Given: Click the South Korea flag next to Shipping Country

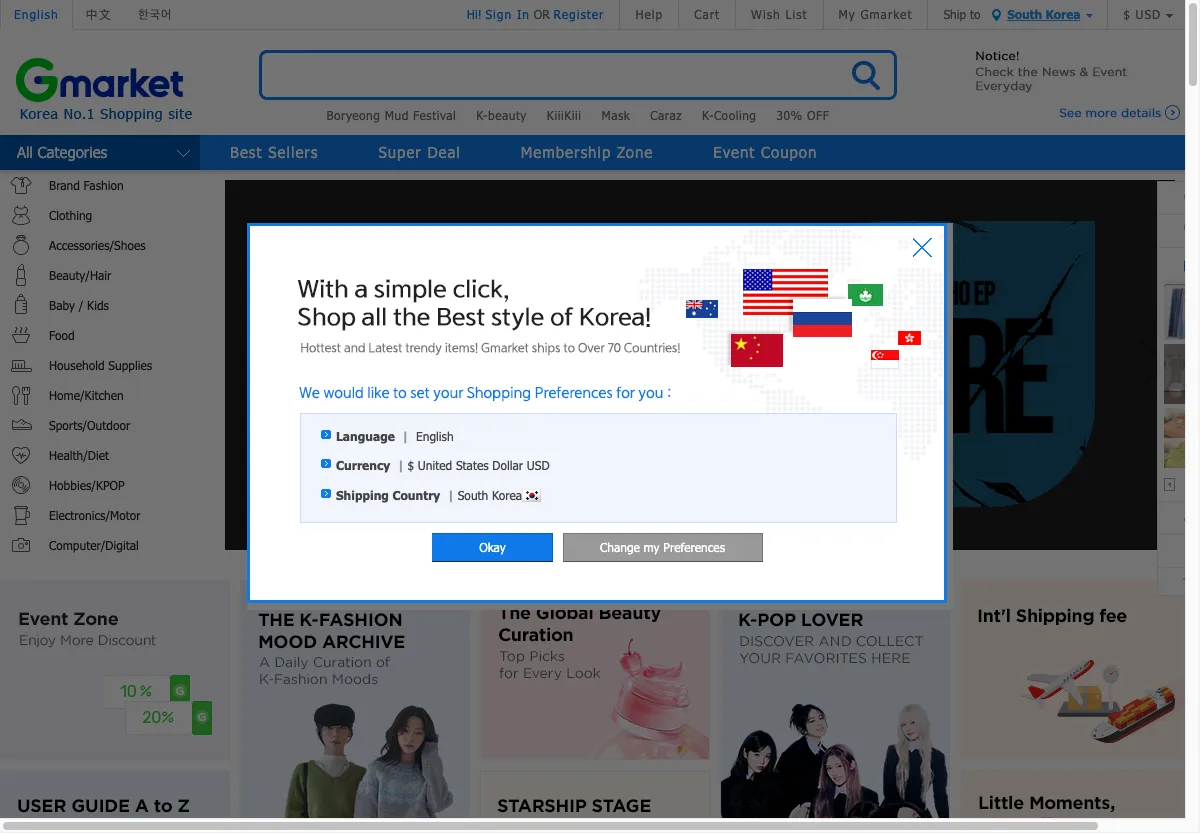Looking at the screenshot, I should pos(533,496).
